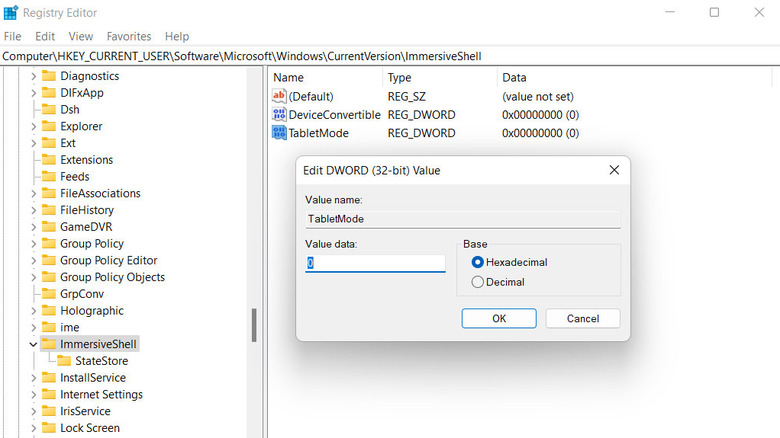Open the Favorites menu
This screenshot has width=780, height=438.
pyautogui.click(x=129, y=36)
